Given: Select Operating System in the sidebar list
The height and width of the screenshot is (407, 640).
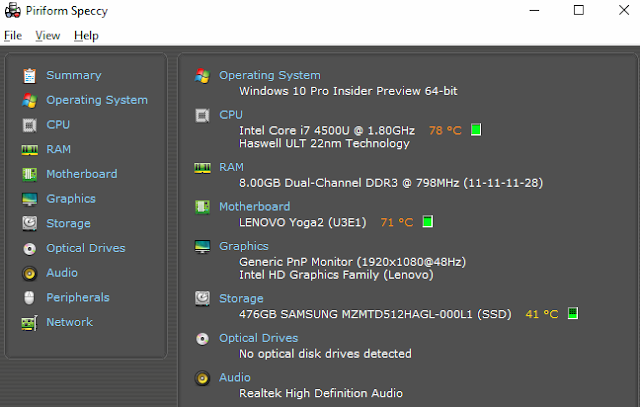Looking at the screenshot, I should (96, 100).
